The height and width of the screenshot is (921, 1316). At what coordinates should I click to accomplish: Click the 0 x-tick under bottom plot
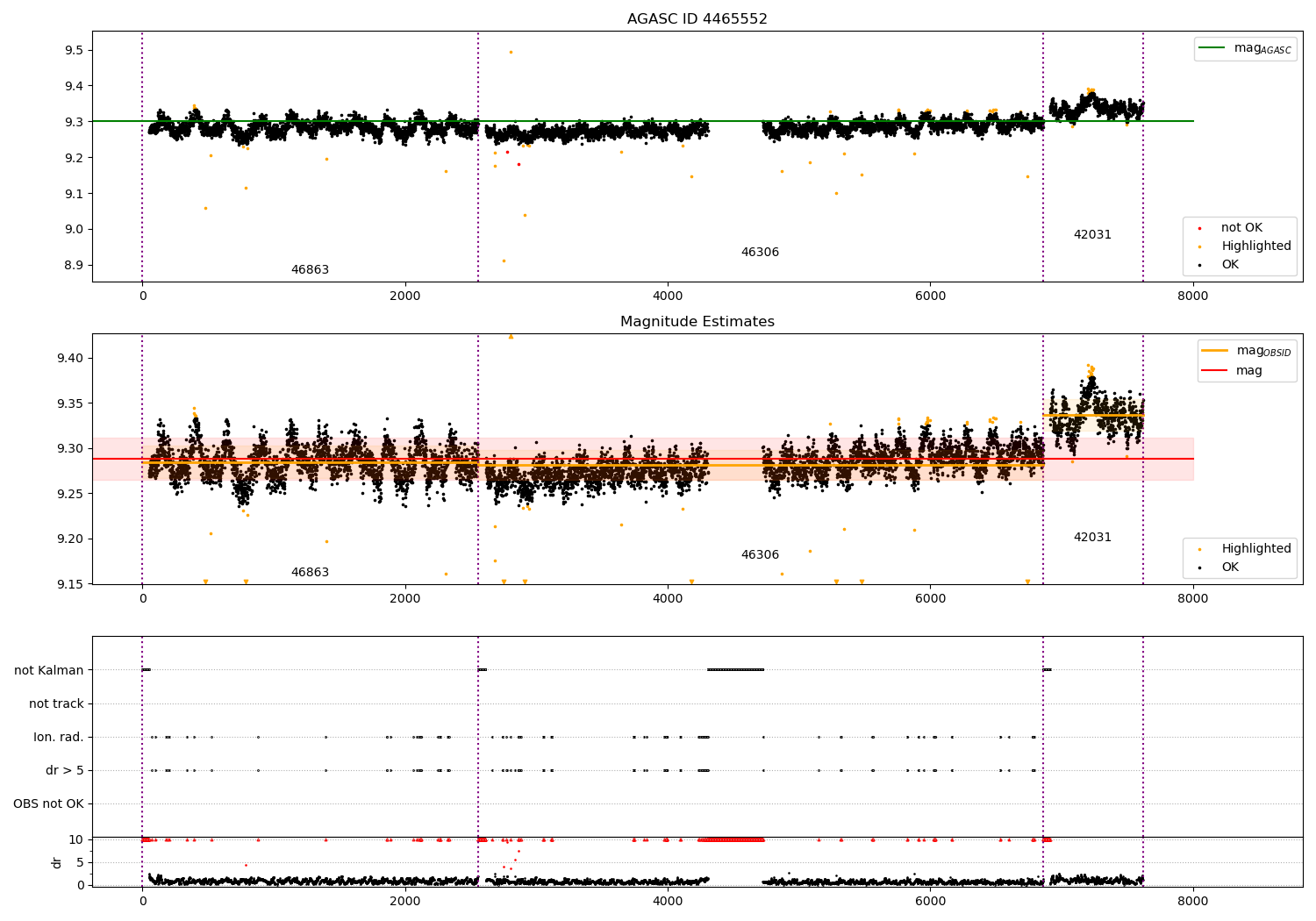click(142, 901)
